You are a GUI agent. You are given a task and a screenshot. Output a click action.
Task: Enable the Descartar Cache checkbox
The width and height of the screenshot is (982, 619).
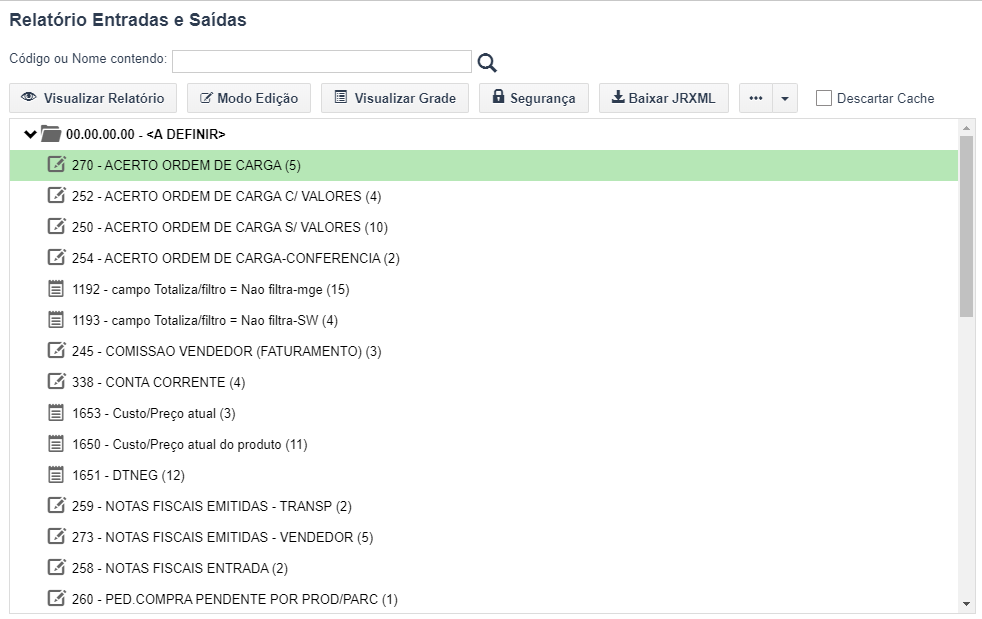(824, 98)
